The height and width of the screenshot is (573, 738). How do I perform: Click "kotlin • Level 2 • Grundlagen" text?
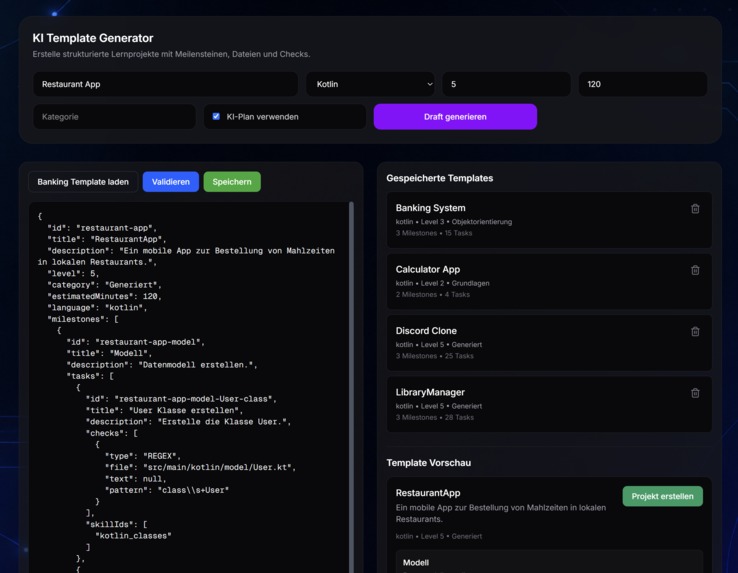tap(442, 283)
